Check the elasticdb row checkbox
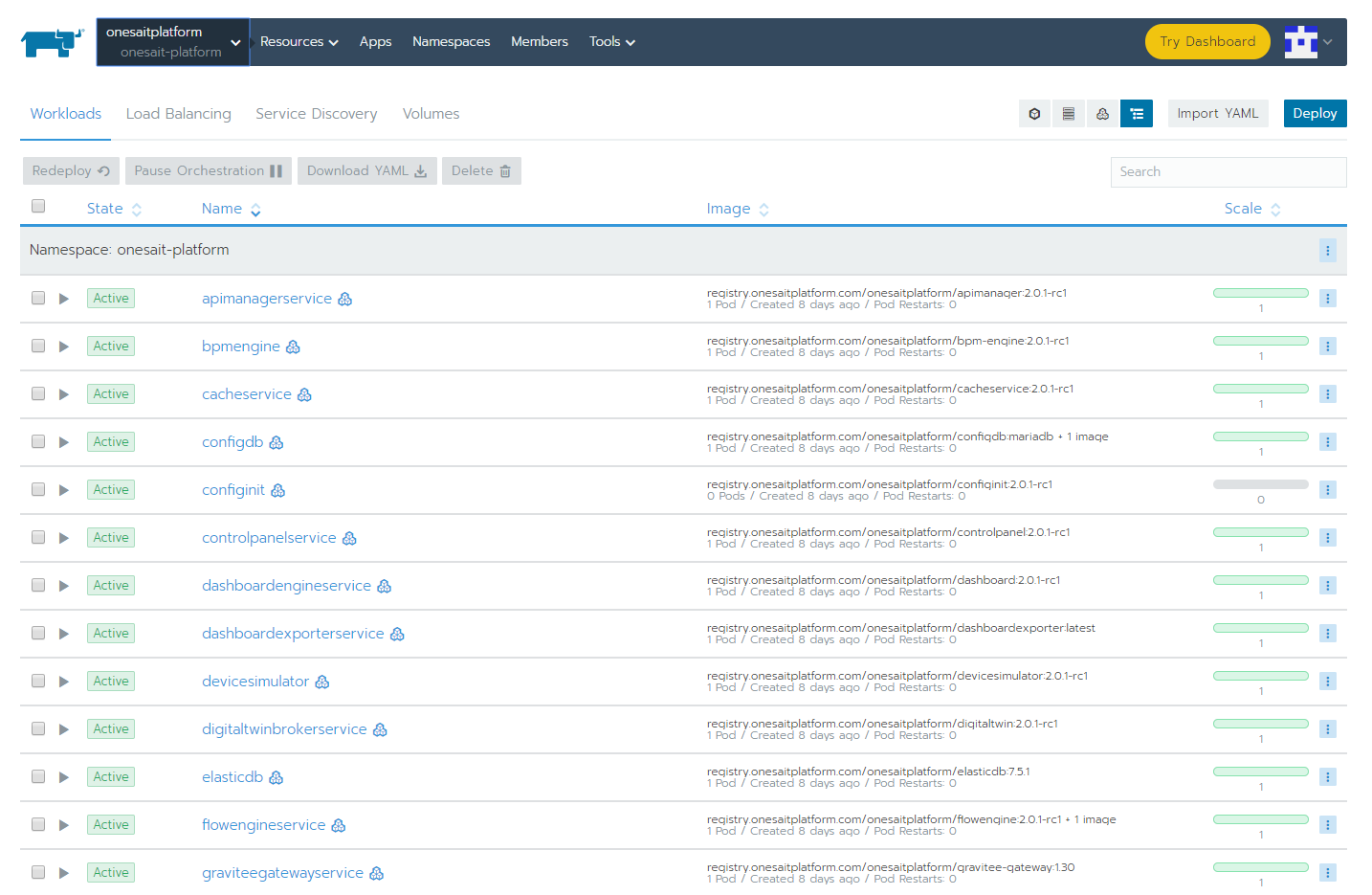The width and height of the screenshot is (1372, 895). [38, 776]
